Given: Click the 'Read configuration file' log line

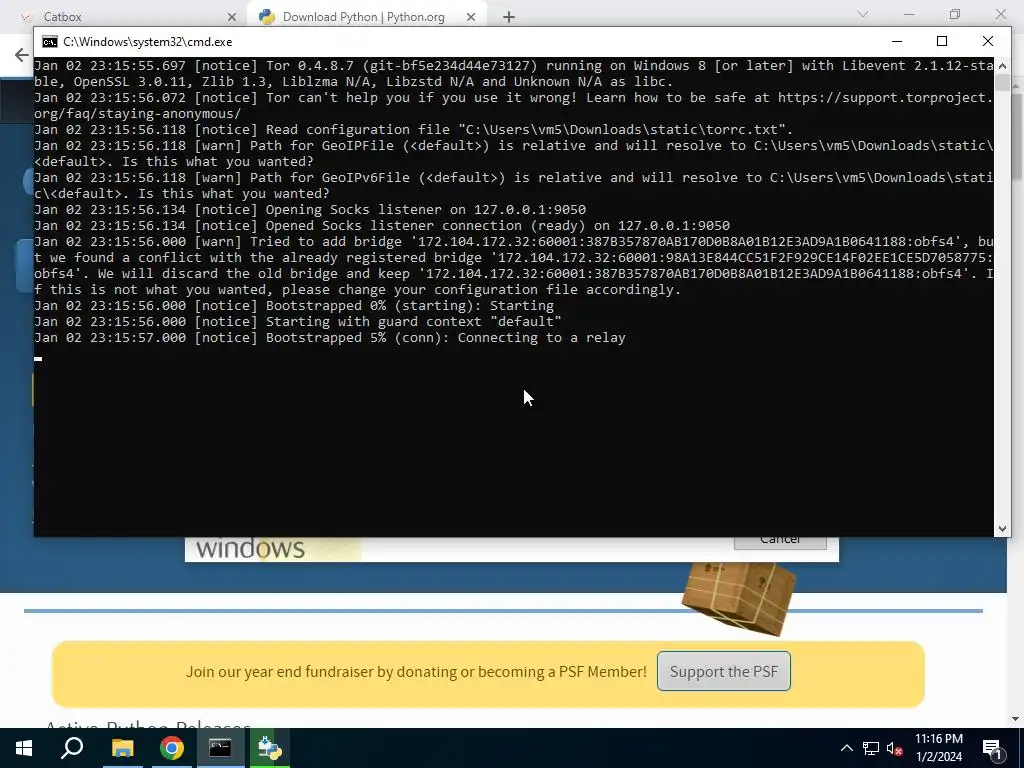Looking at the screenshot, I should coord(413,129).
